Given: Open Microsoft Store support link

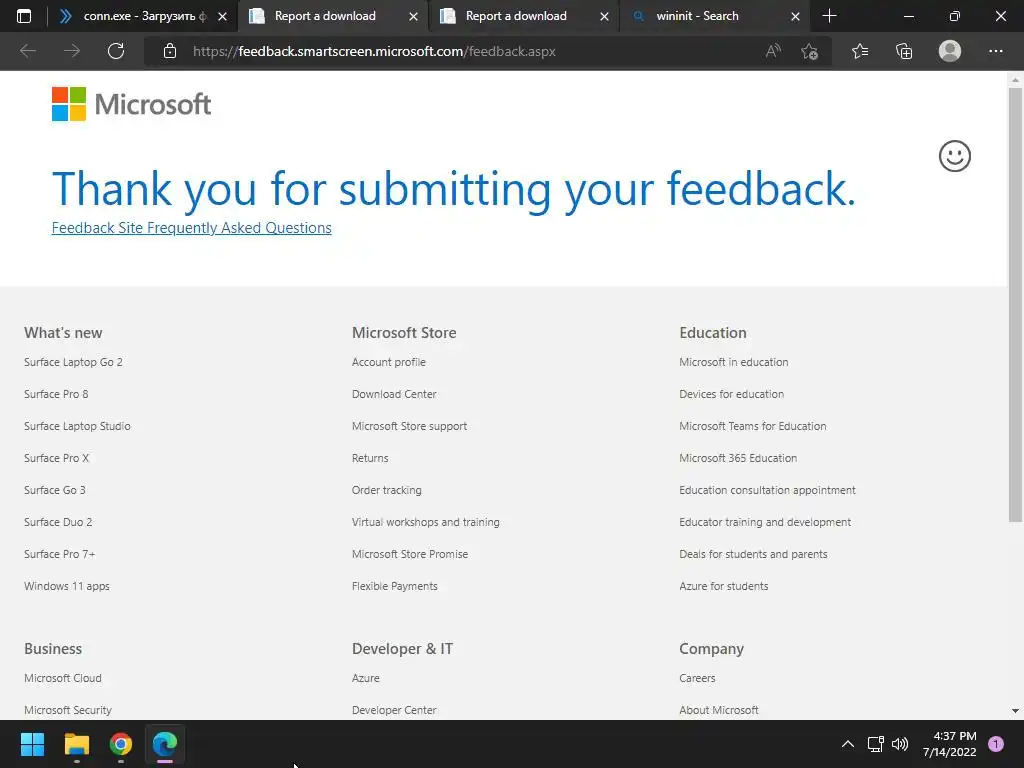Looking at the screenshot, I should [x=409, y=426].
